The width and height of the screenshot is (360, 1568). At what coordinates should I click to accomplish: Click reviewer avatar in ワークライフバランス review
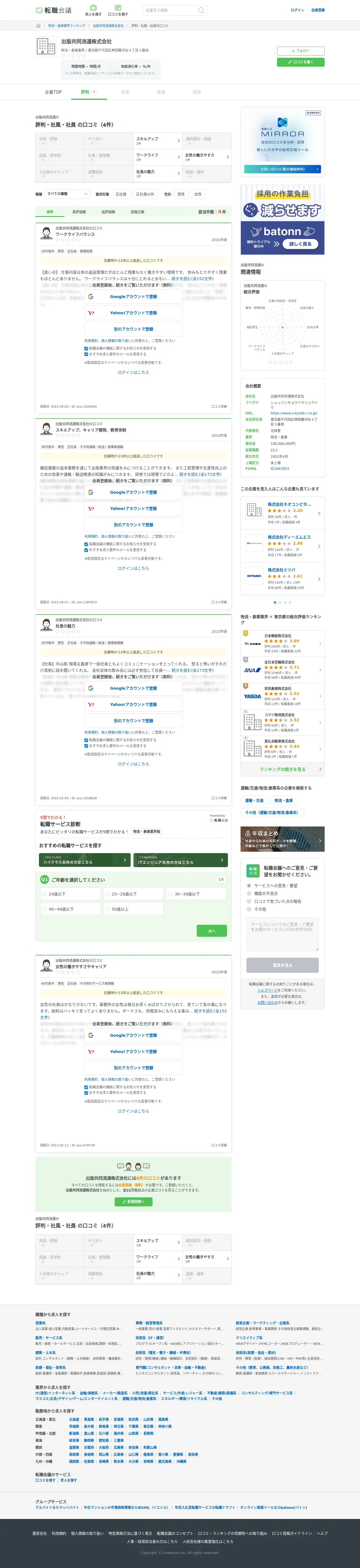pos(46,234)
